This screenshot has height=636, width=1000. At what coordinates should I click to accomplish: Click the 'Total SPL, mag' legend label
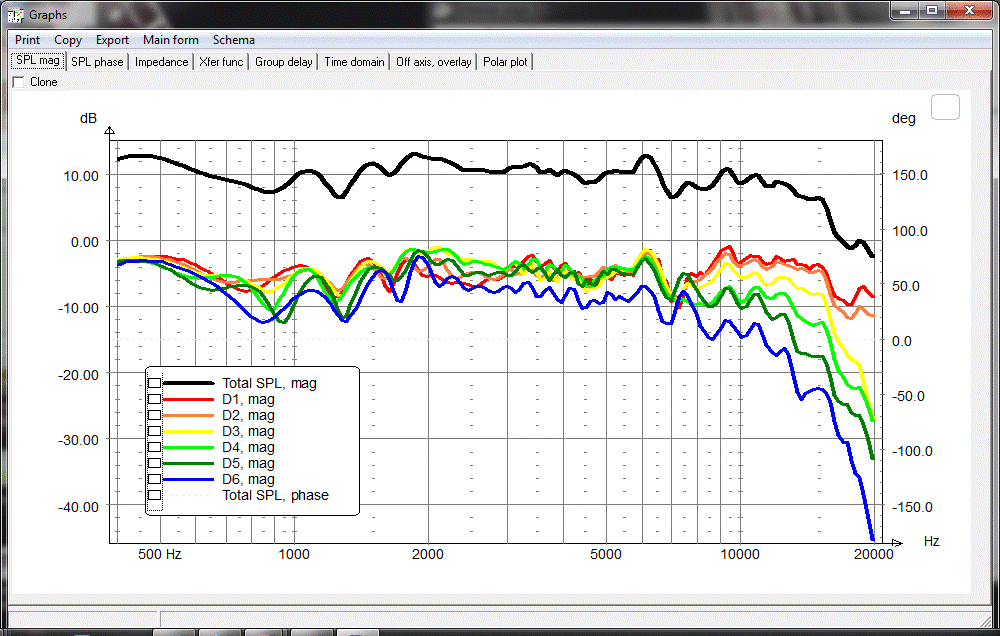[x=269, y=383]
